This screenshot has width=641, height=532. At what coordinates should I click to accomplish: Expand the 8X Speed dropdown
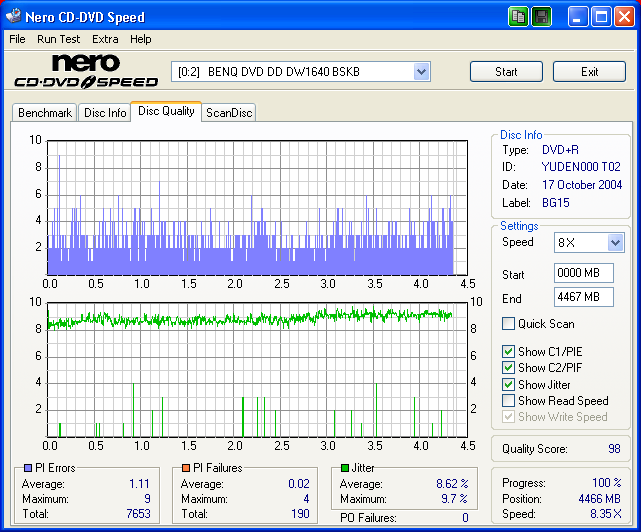(615, 243)
